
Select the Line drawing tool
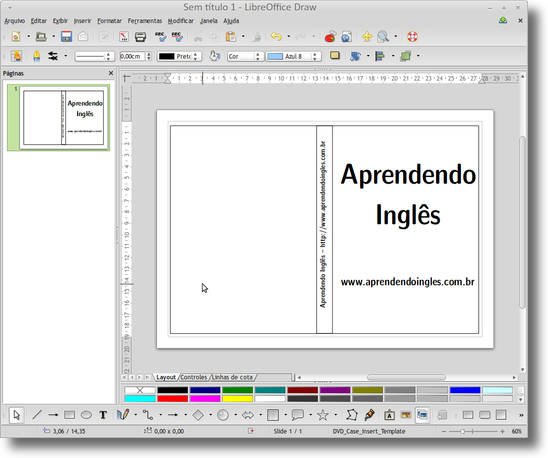click(37, 415)
